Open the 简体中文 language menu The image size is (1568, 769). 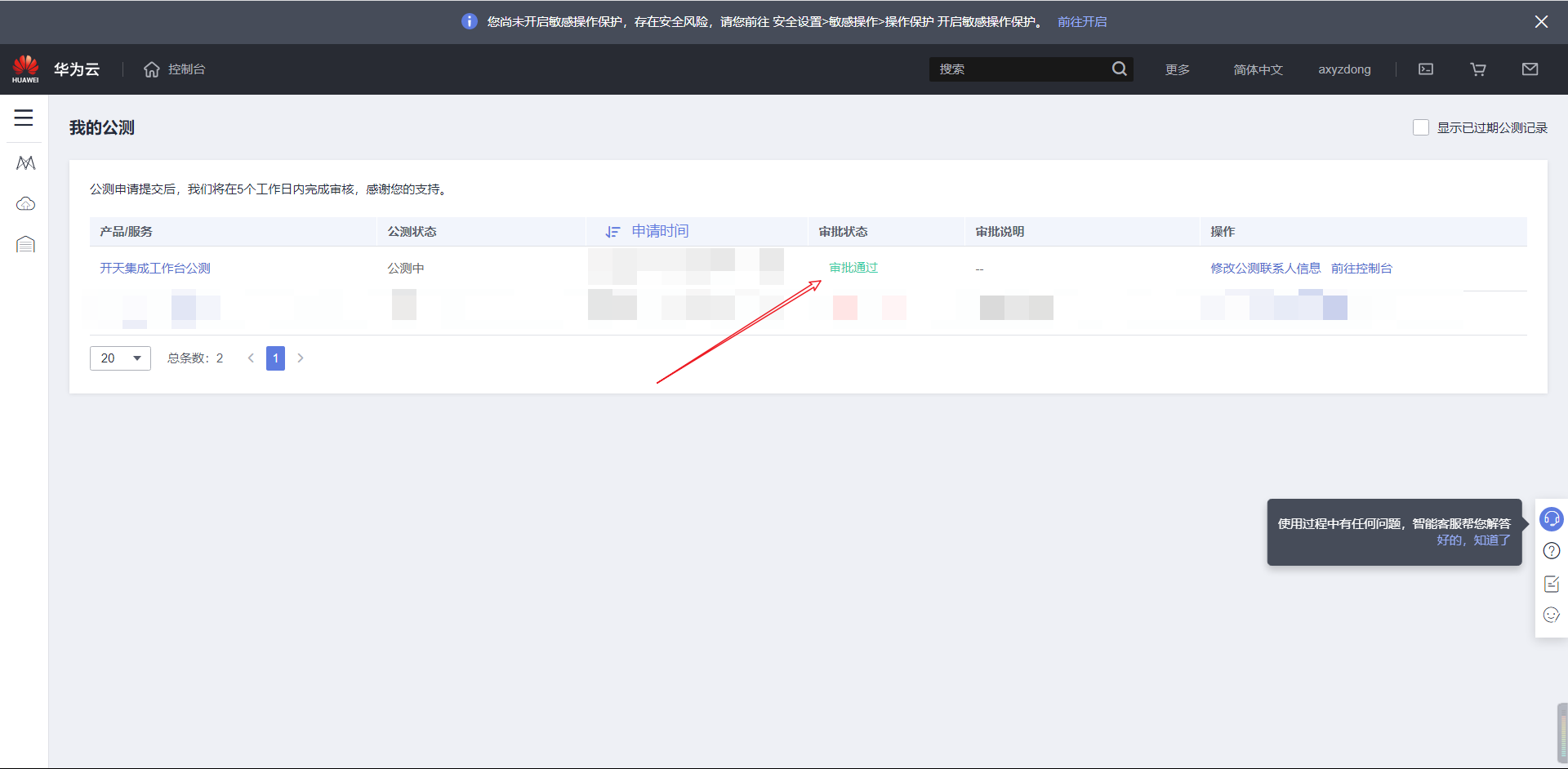(1258, 69)
